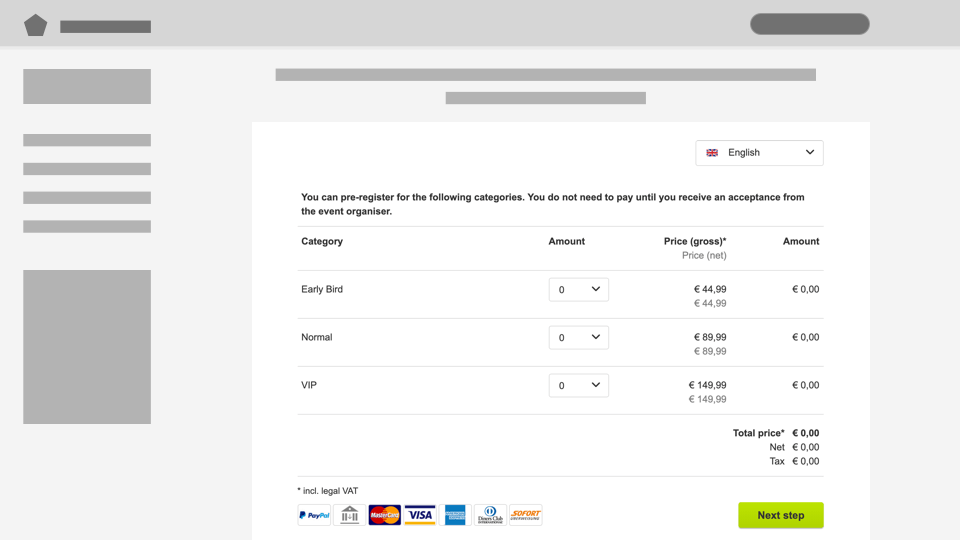Screen dimensions: 960x540
Task: Click the American Express payment icon
Action: pos(455,516)
